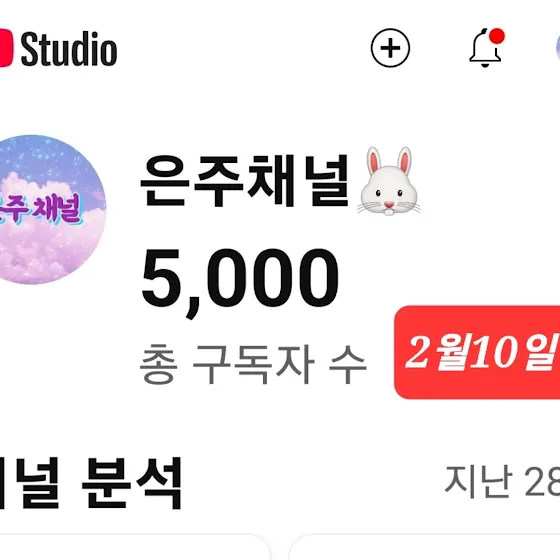Screen dimensions: 560x560
Task: Click the purple 채널 text inside avatar
Action: 57,210
